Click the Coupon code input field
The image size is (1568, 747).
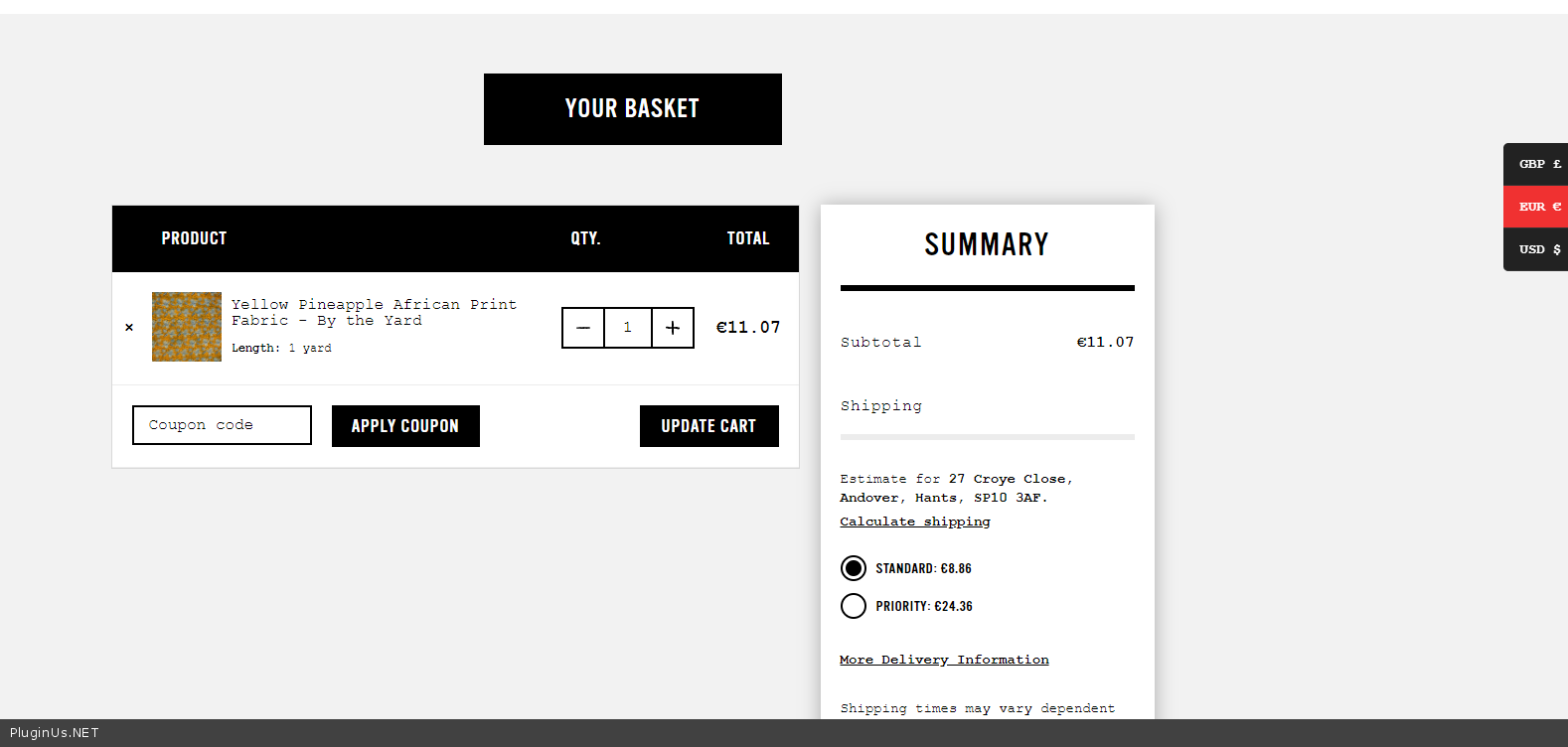(x=222, y=425)
